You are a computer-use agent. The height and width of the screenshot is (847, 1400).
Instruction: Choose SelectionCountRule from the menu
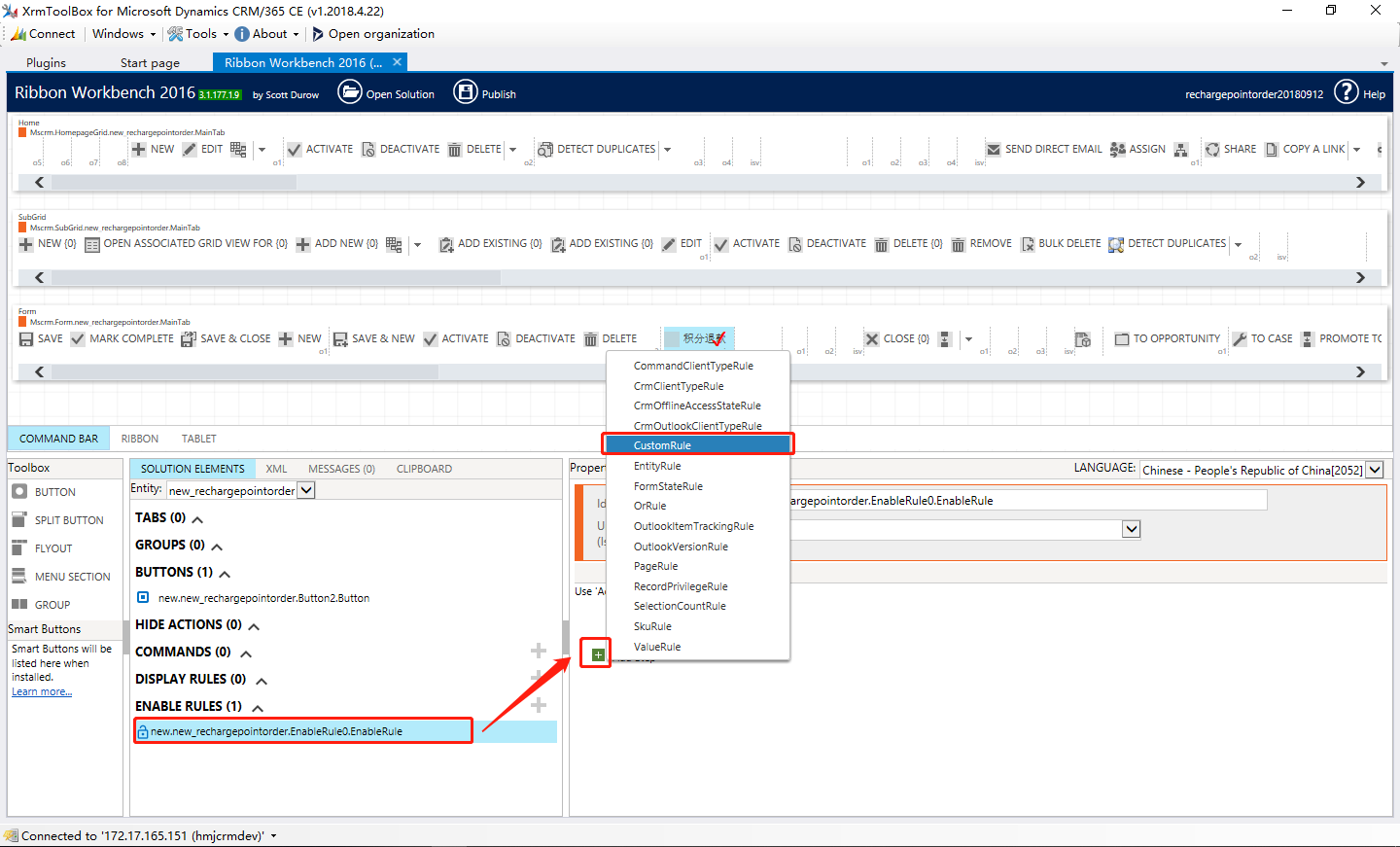point(698,606)
